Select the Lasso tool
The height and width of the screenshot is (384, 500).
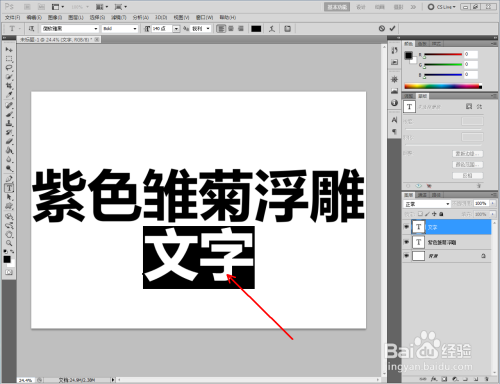click(x=9, y=68)
